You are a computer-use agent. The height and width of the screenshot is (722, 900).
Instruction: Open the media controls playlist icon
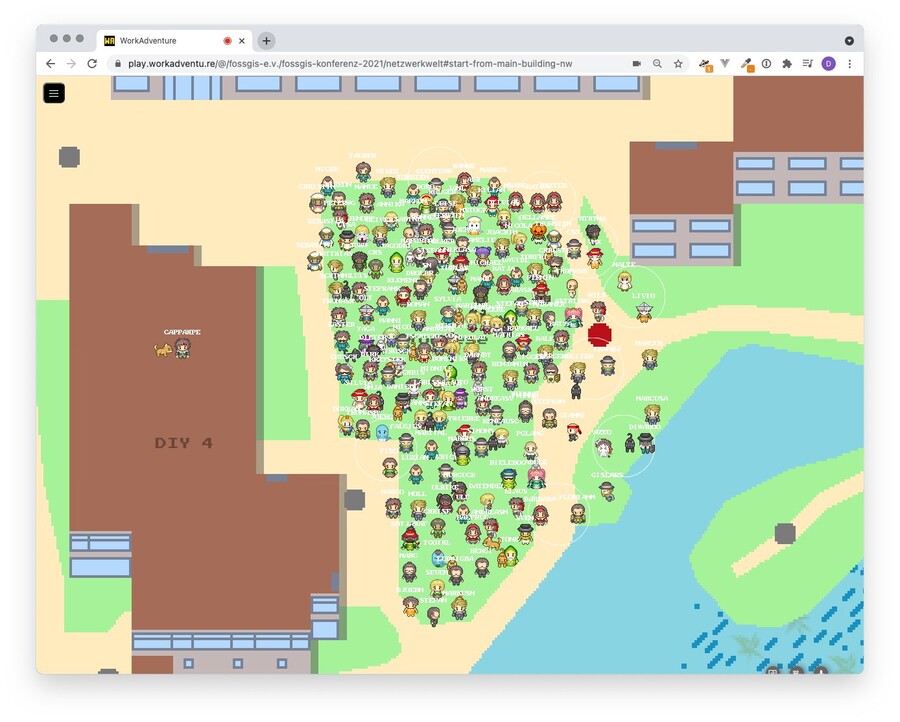(x=808, y=64)
